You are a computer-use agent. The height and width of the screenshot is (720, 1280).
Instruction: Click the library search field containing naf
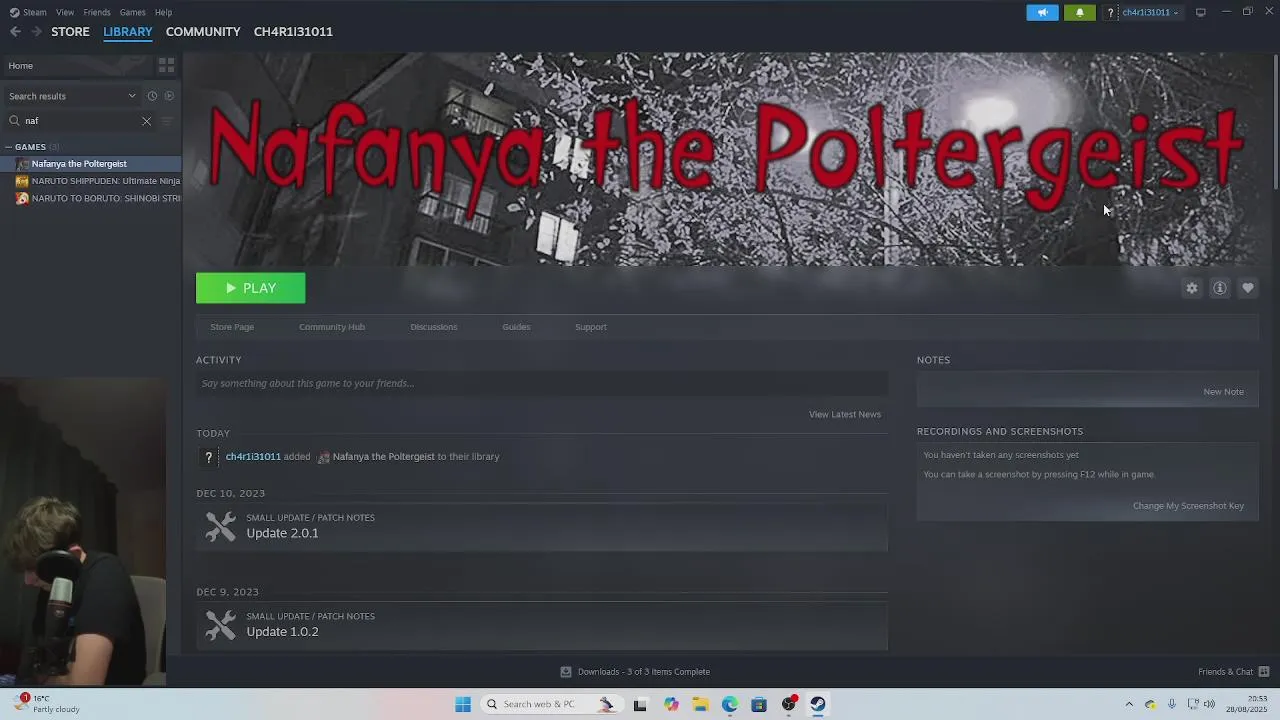click(80, 121)
